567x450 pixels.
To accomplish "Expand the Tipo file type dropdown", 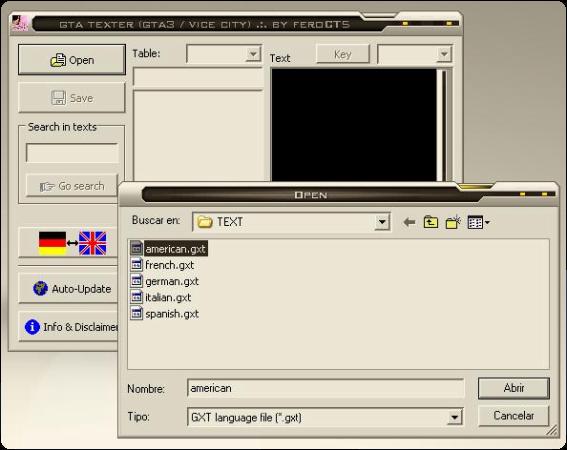I will click(x=454, y=417).
